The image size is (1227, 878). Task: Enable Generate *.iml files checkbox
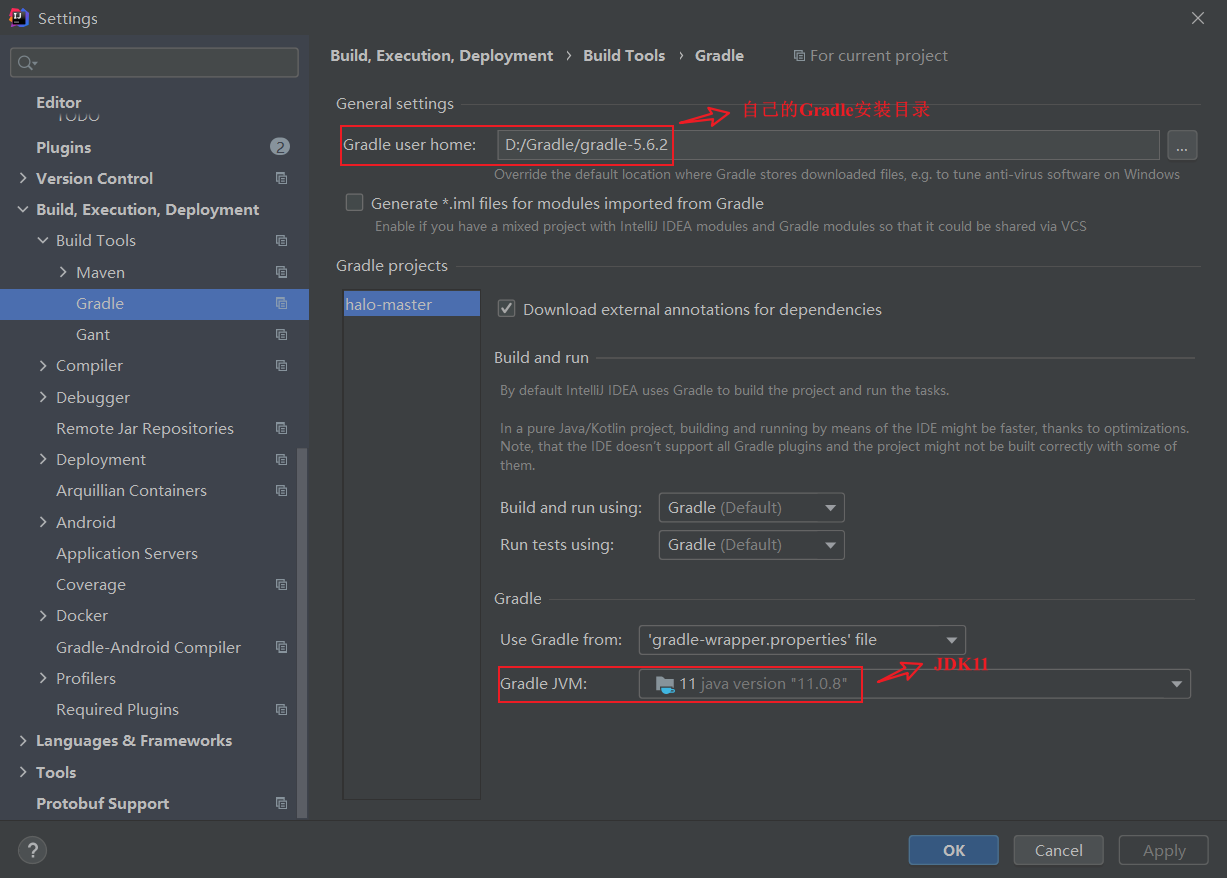click(x=354, y=203)
